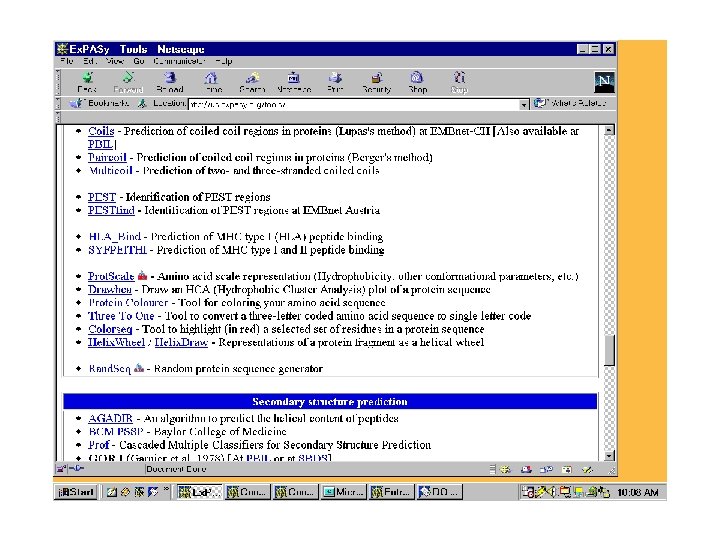Open the Prof link
This screenshot has height=540, width=720.
point(99,445)
